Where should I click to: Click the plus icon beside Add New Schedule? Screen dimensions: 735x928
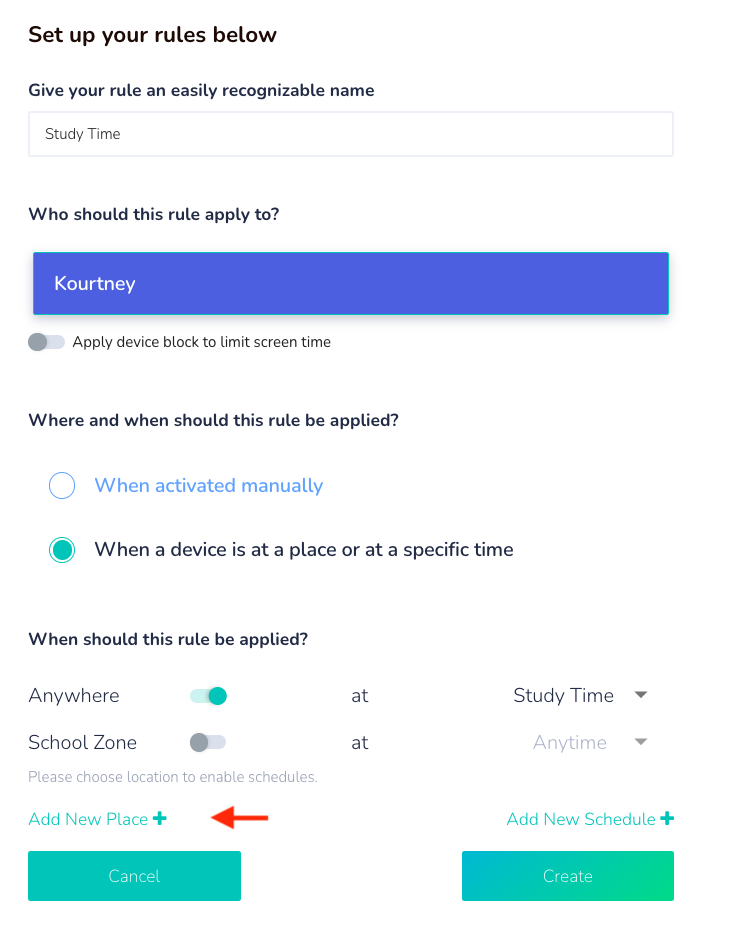(x=667, y=819)
